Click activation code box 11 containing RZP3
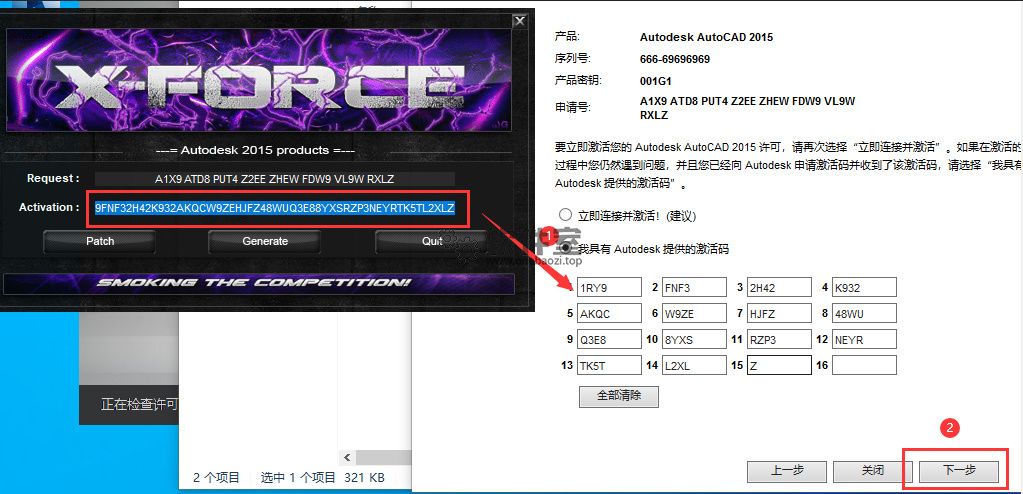The height and width of the screenshot is (494, 1023). 780,339
